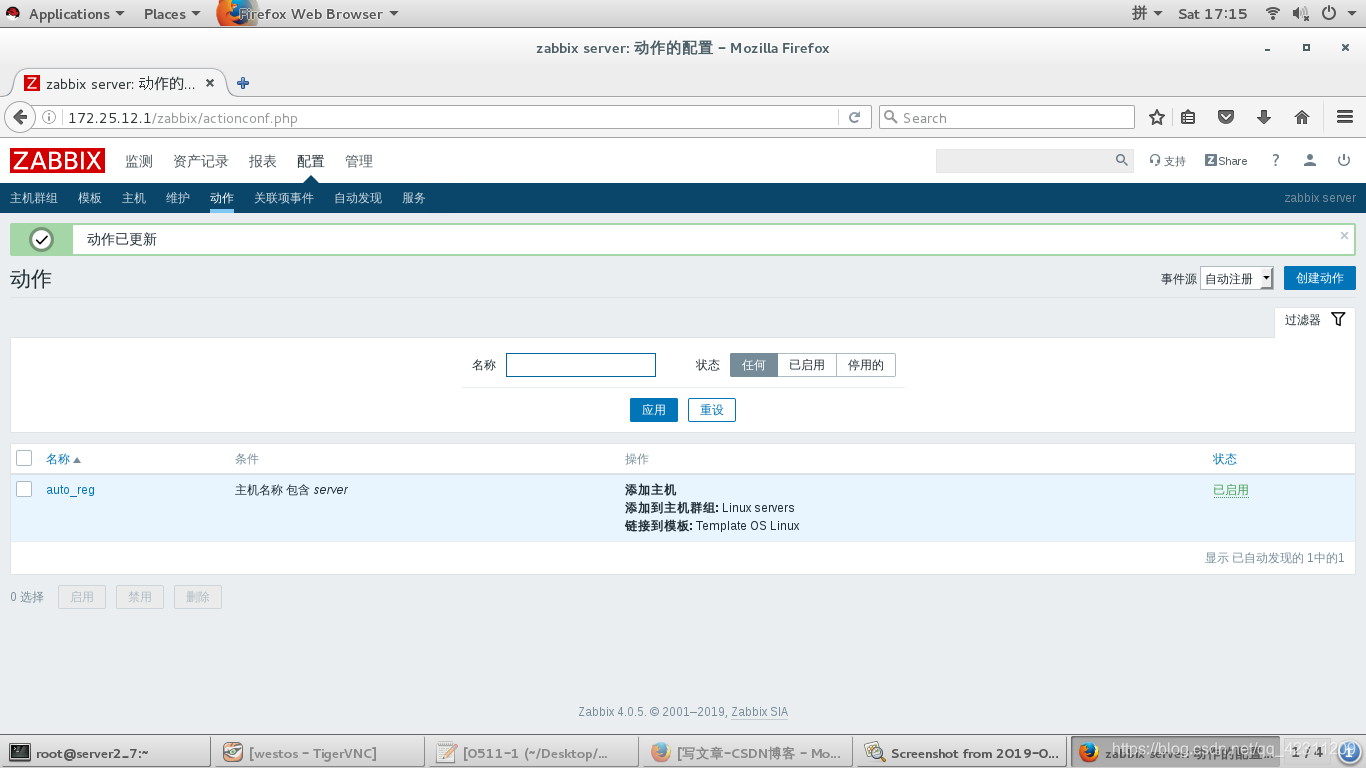Open the downloads arrow icon

[x=1264, y=117]
